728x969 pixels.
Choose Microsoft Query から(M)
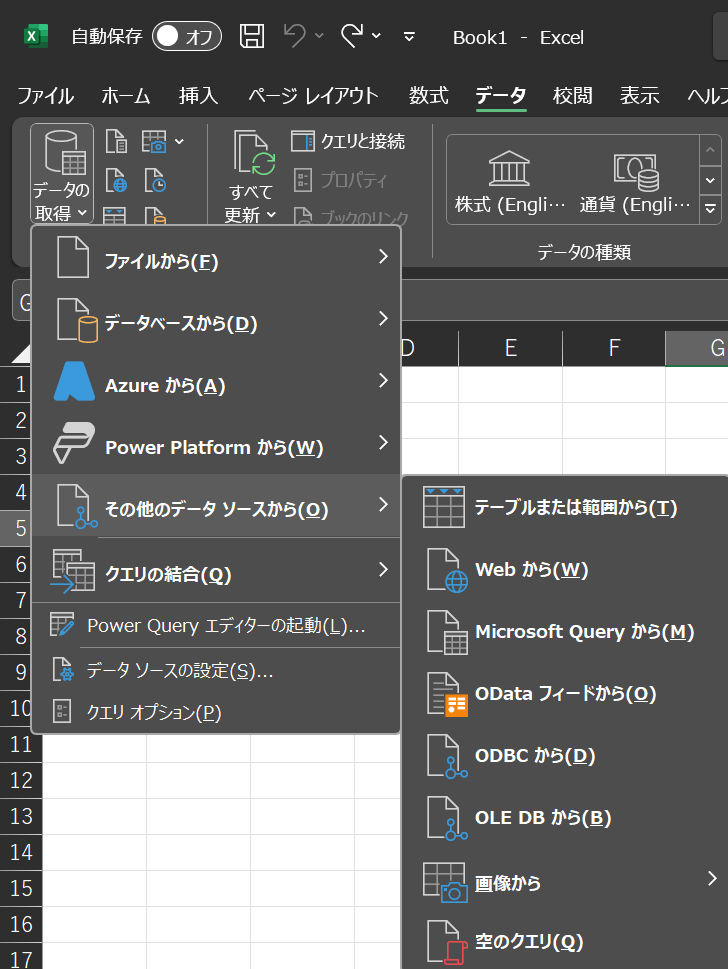[565, 632]
